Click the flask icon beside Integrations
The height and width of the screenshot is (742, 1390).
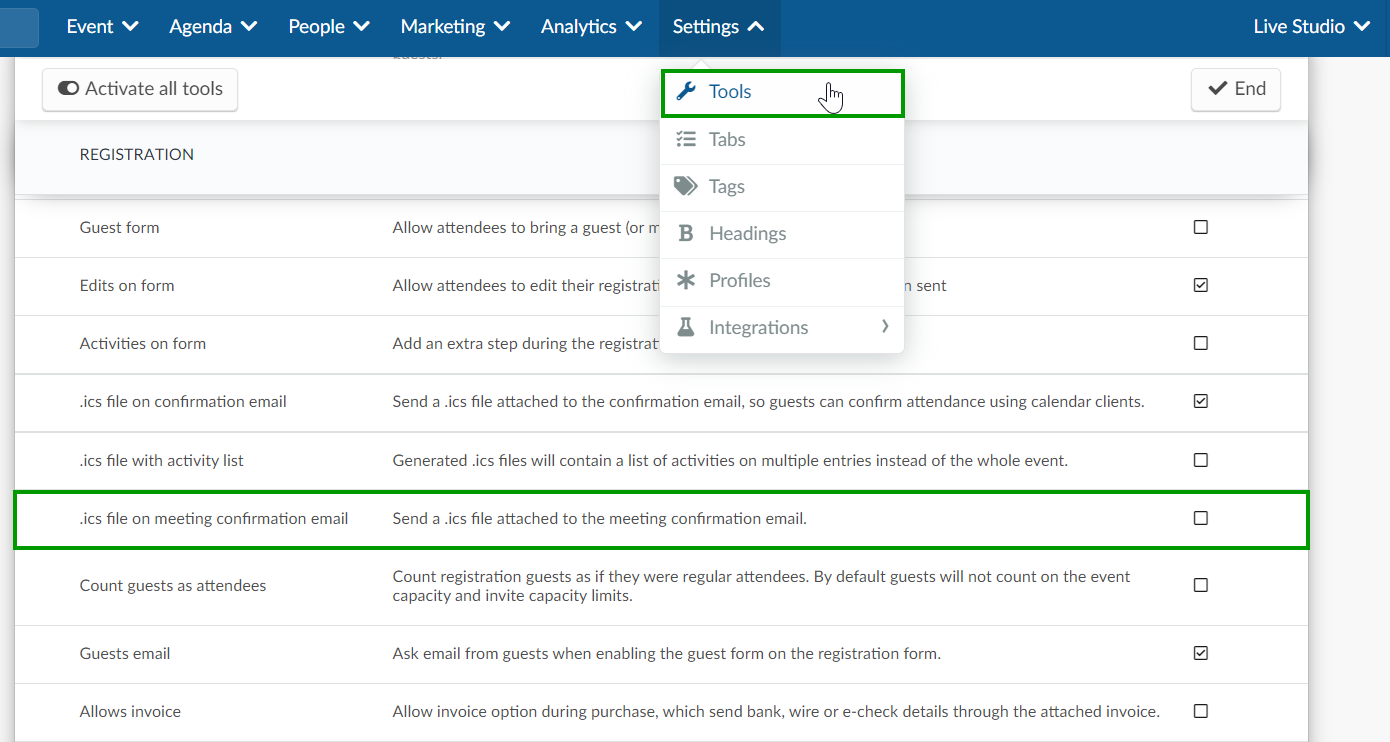tap(686, 327)
